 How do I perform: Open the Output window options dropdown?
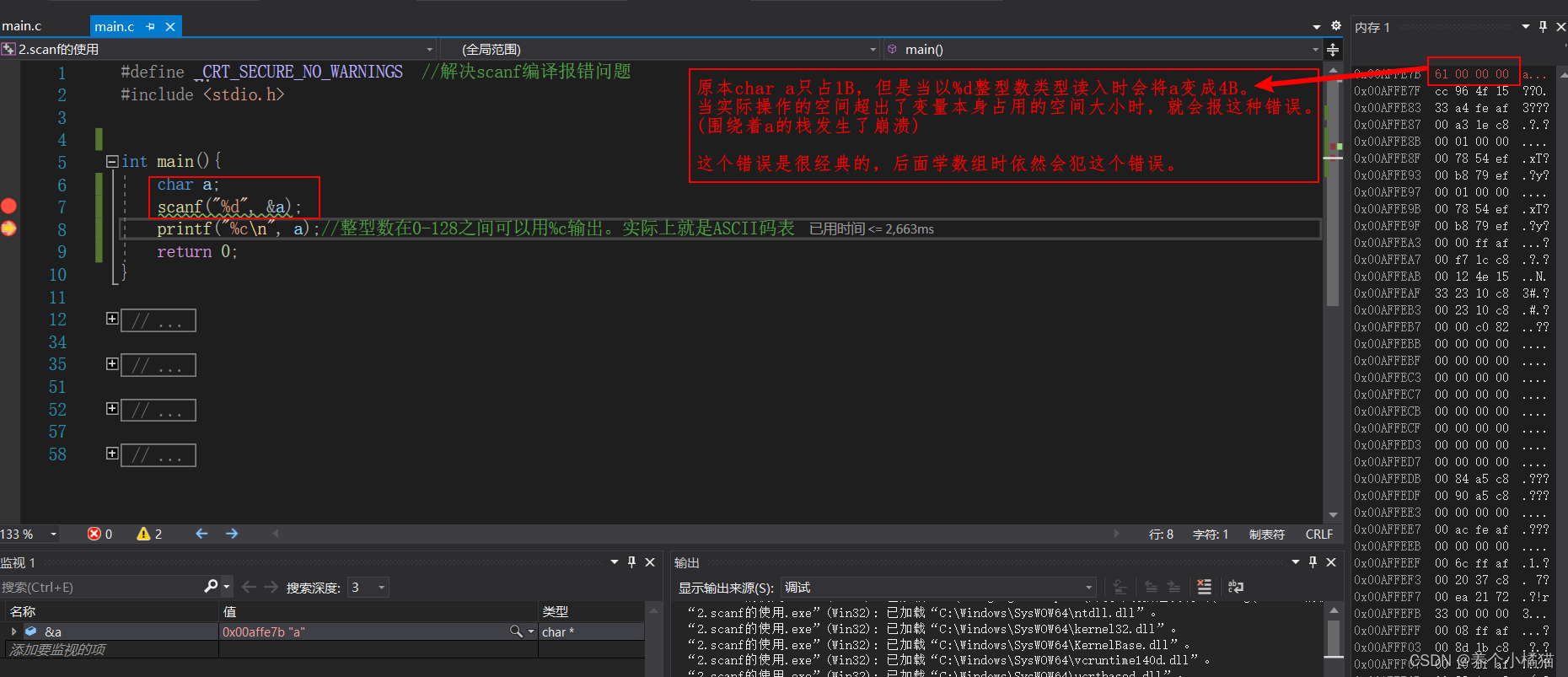click(1296, 562)
